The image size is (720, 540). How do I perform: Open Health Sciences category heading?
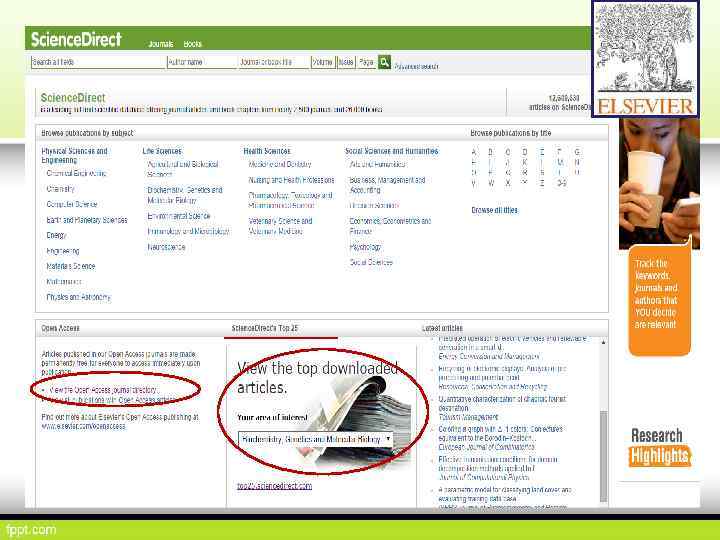click(x=267, y=151)
